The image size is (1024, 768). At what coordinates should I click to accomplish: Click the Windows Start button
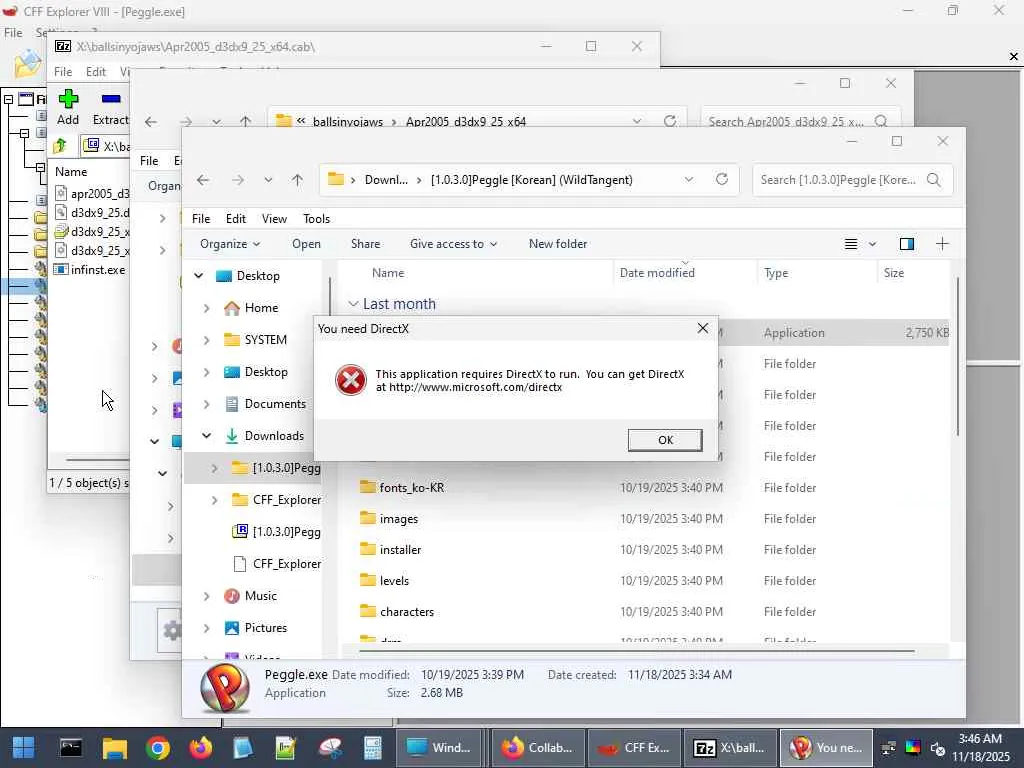point(24,747)
